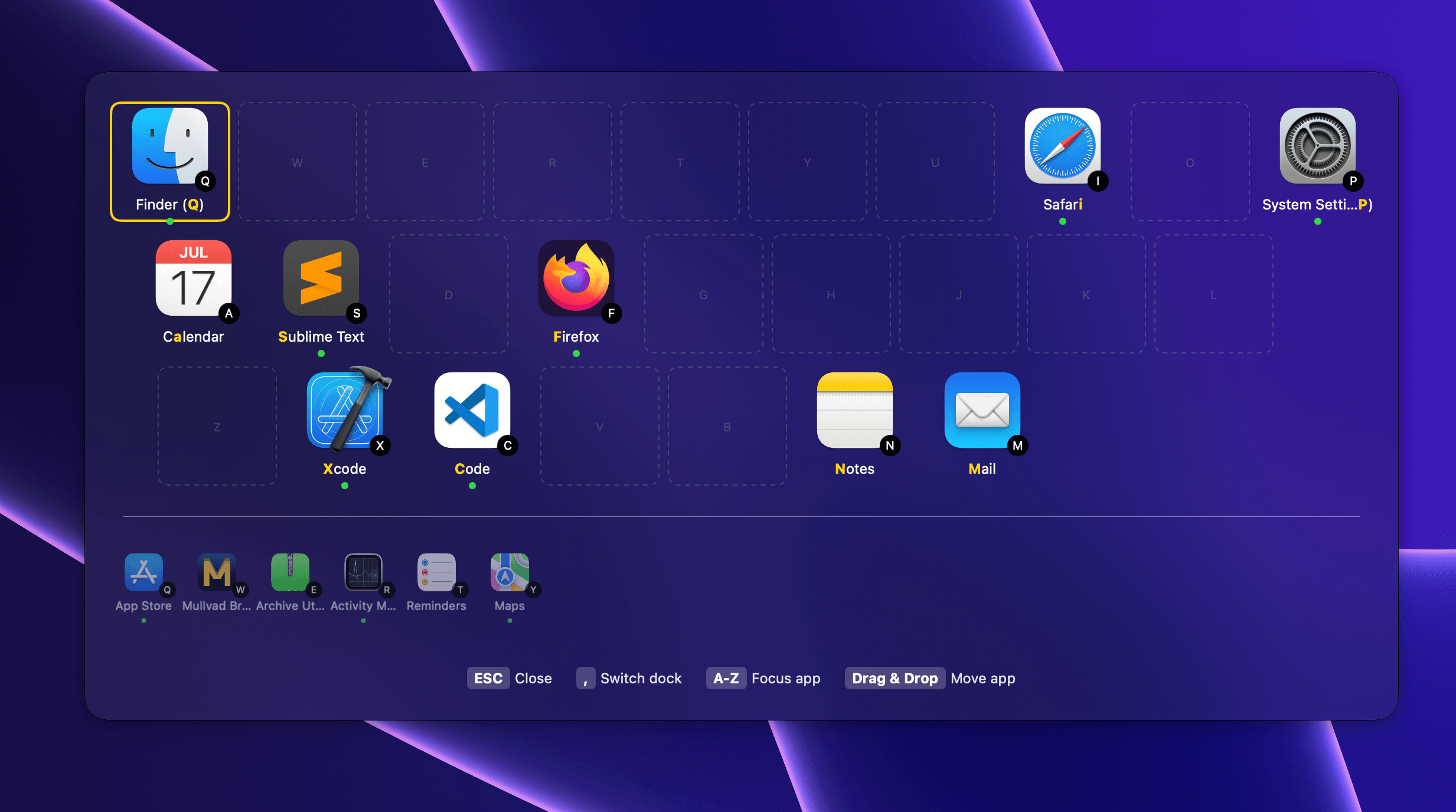Select the empty Z key slot
1456x812 pixels.
pyautogui.click(x=217, y=426)
